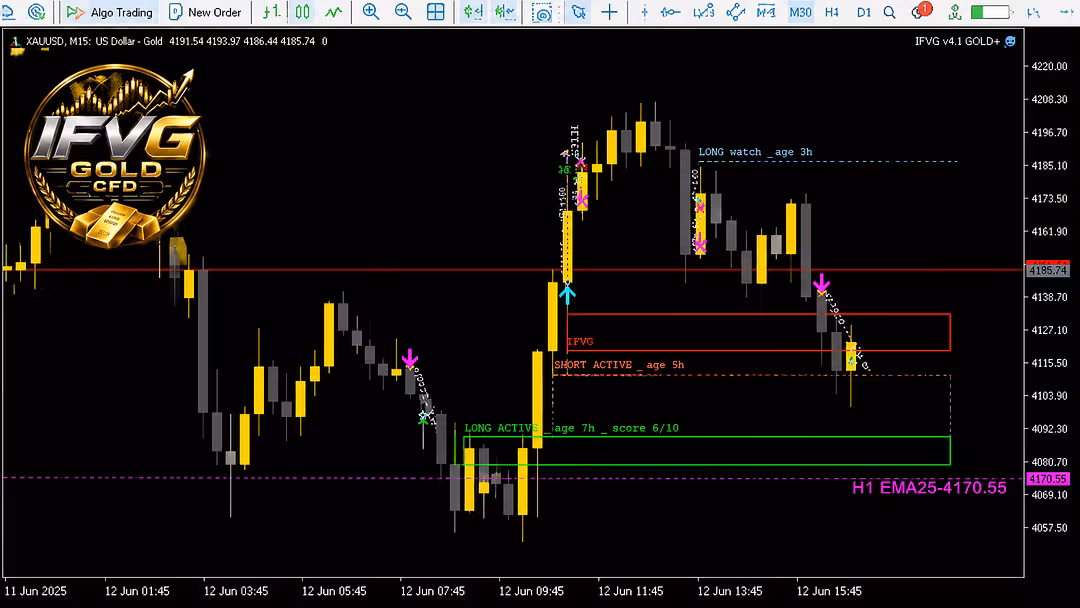
Task: Zoom out of the chart
Action: tap(403, 12)
